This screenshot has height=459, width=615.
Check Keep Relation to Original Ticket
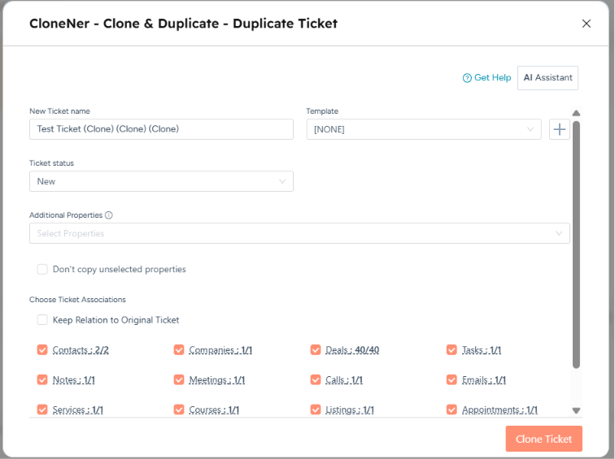(x=42, y=320)
